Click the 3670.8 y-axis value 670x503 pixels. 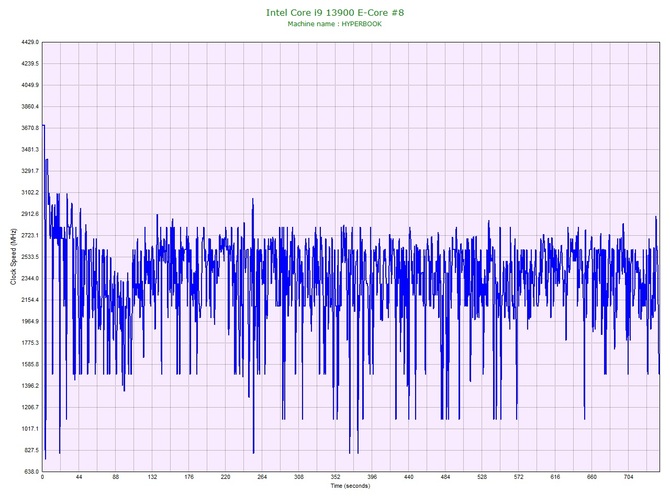30,128
